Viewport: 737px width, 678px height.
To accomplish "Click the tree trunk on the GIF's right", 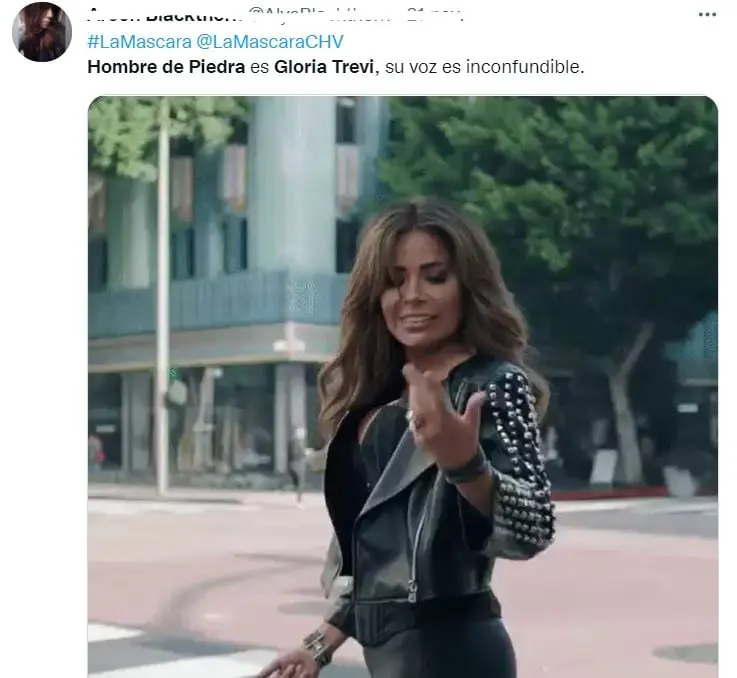I will (627, 414).
